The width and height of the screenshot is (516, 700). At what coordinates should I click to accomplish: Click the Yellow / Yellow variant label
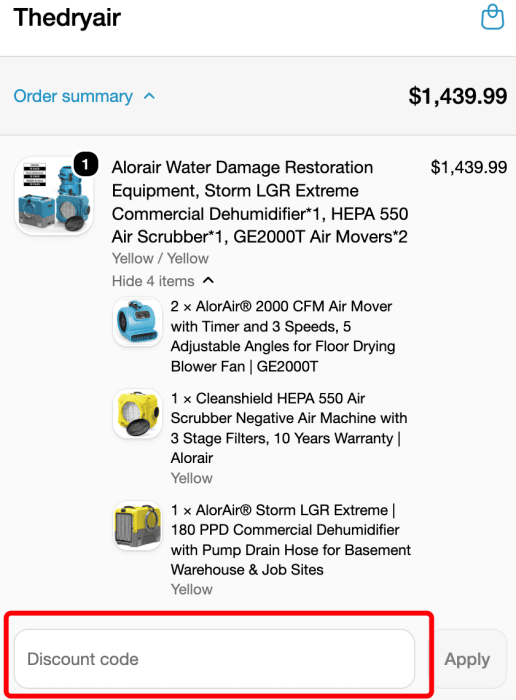[x=160, y=258]
